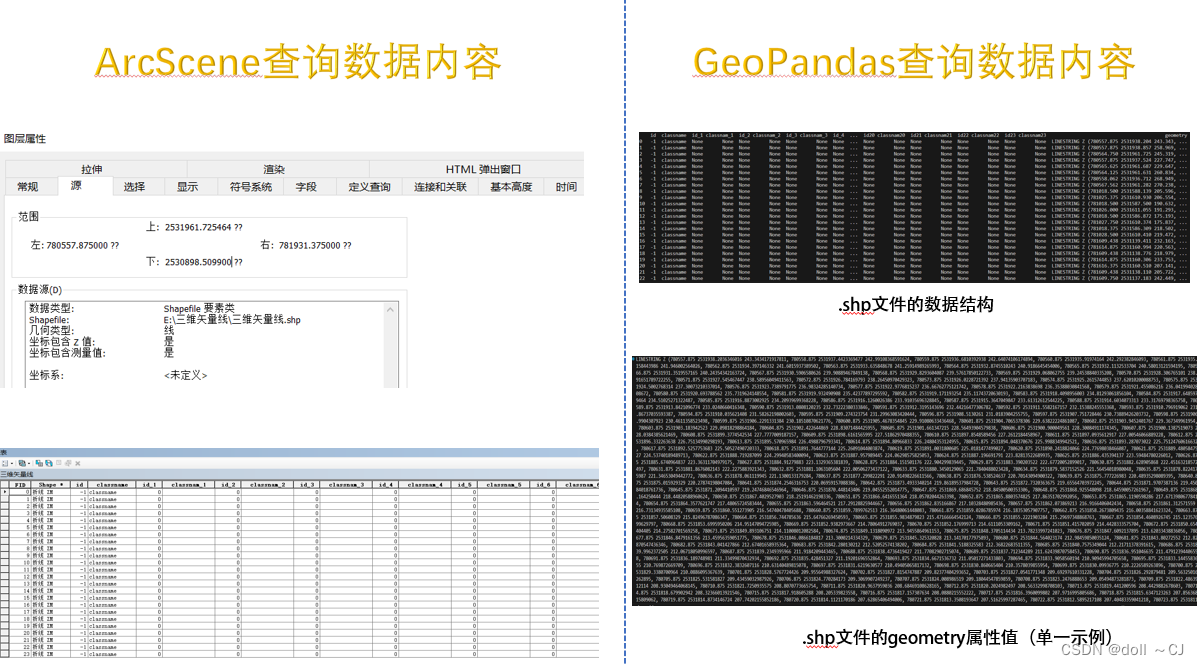The image size is (1199, 665).
Task: Click the classnam_5 column header
Action: tap(503, 485)
